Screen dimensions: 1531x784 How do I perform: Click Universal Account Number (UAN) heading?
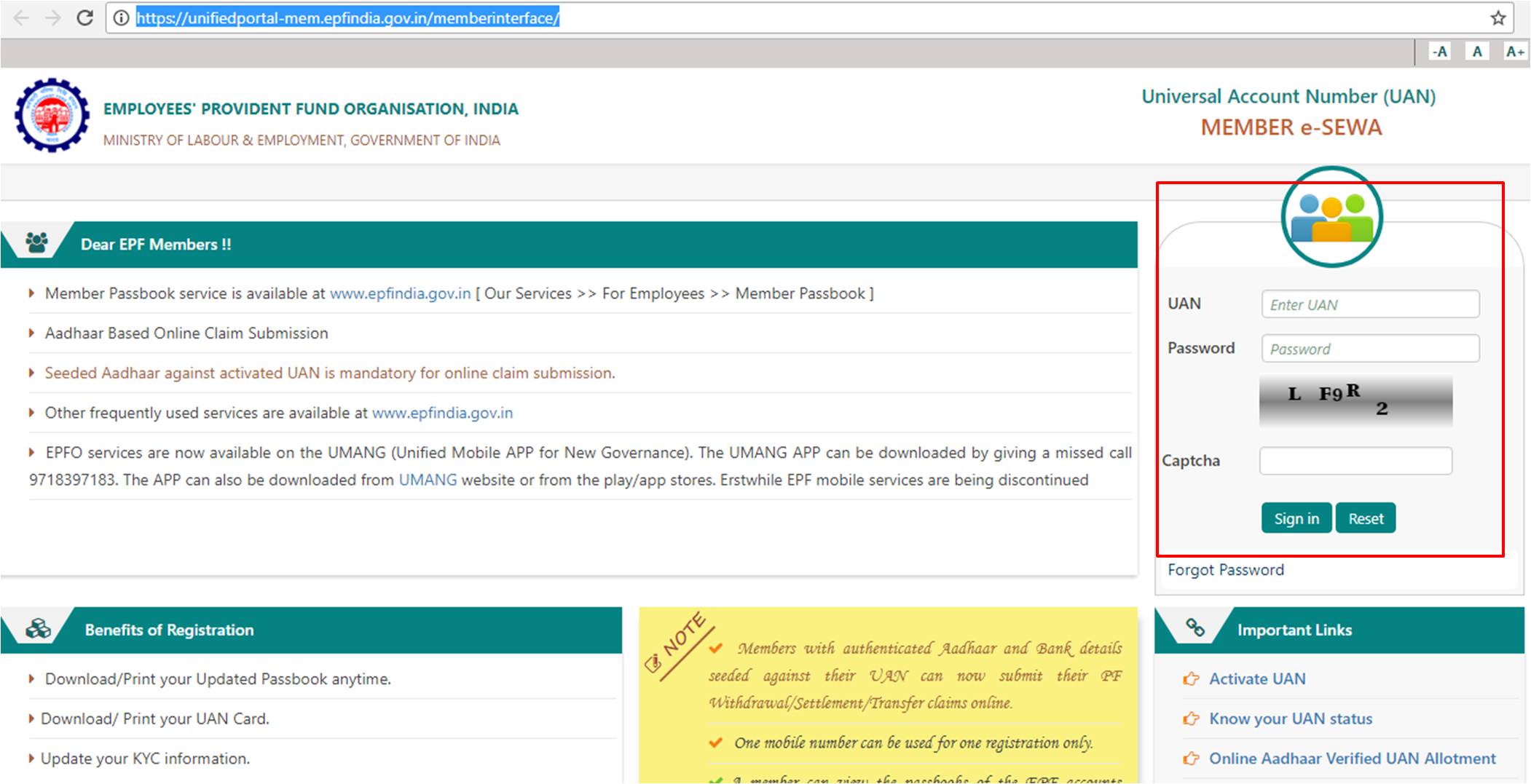(x=1288, y=97)
